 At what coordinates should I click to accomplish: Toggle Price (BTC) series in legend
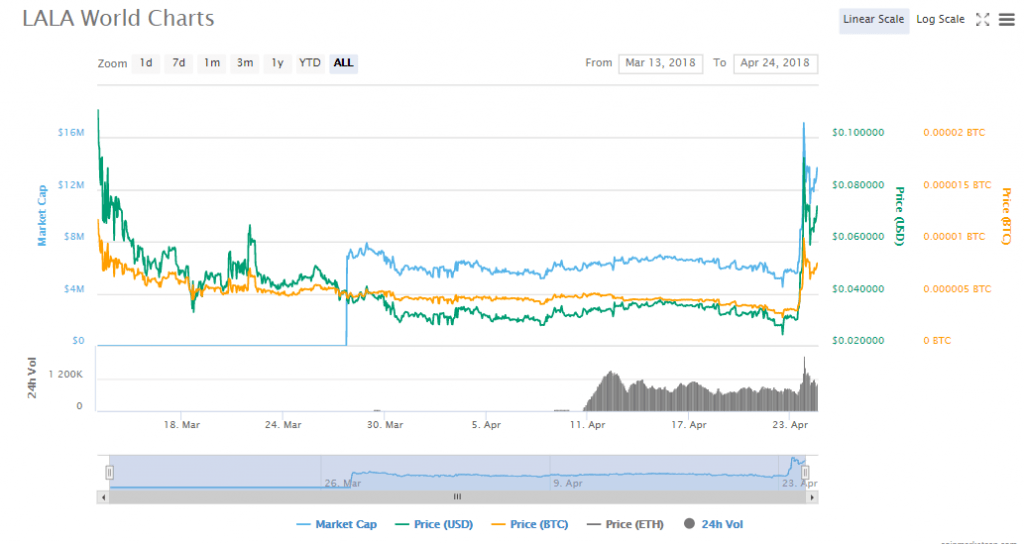[x=529, y=524]
